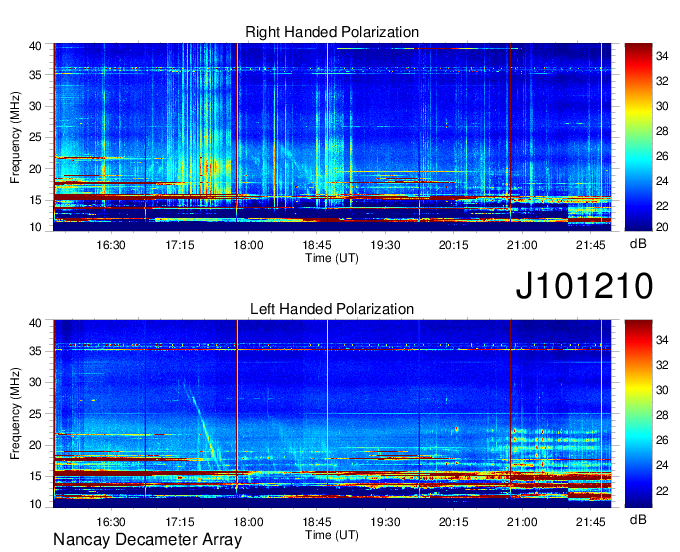This screenshot has width=680, height=552.
Task: Click 21:00 tick under Left Handed plot
Action: click(x=522, y=522)
